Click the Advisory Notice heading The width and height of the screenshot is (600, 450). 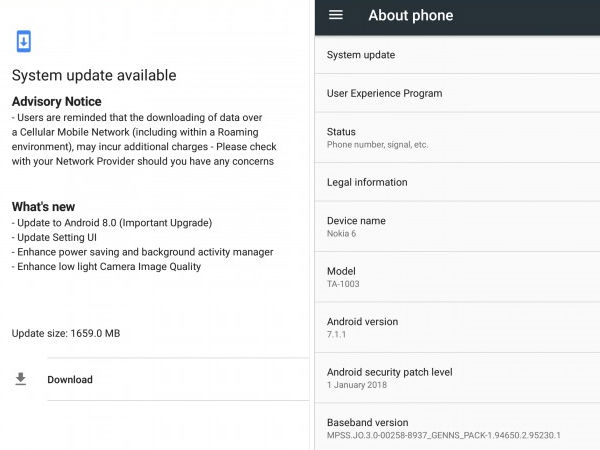click(56, 101)
